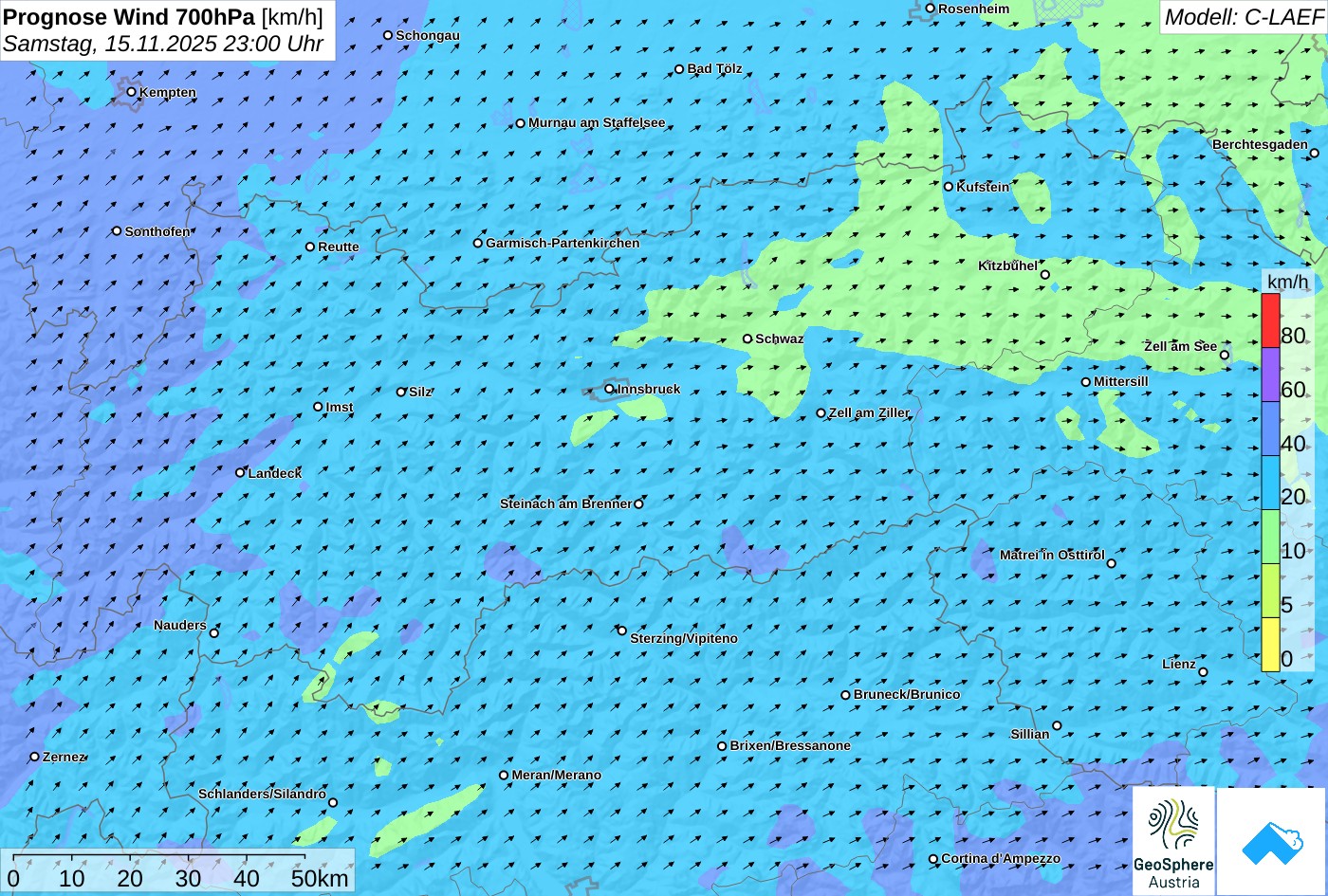The width and height of the screenshot is (1328, 896).
Task: Click the Modell: C-LAEF label
Action: point(1244,16)
